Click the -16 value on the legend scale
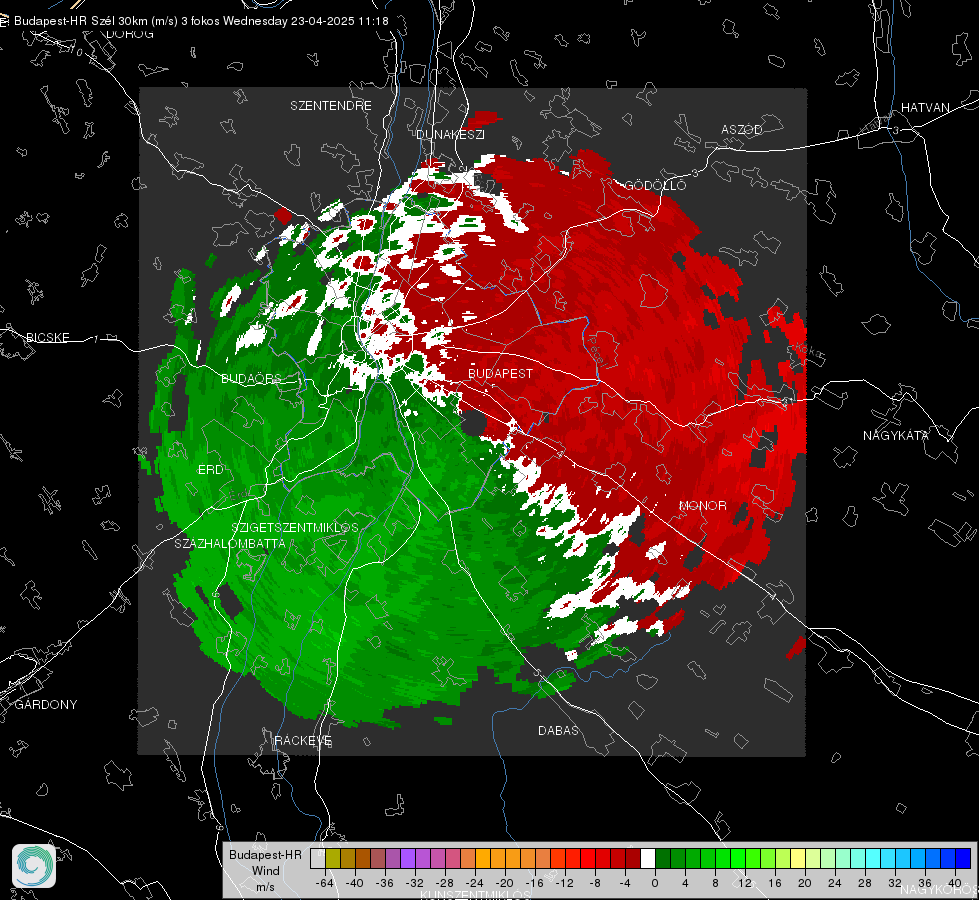979x900 pixels. (x=534, y=883)
